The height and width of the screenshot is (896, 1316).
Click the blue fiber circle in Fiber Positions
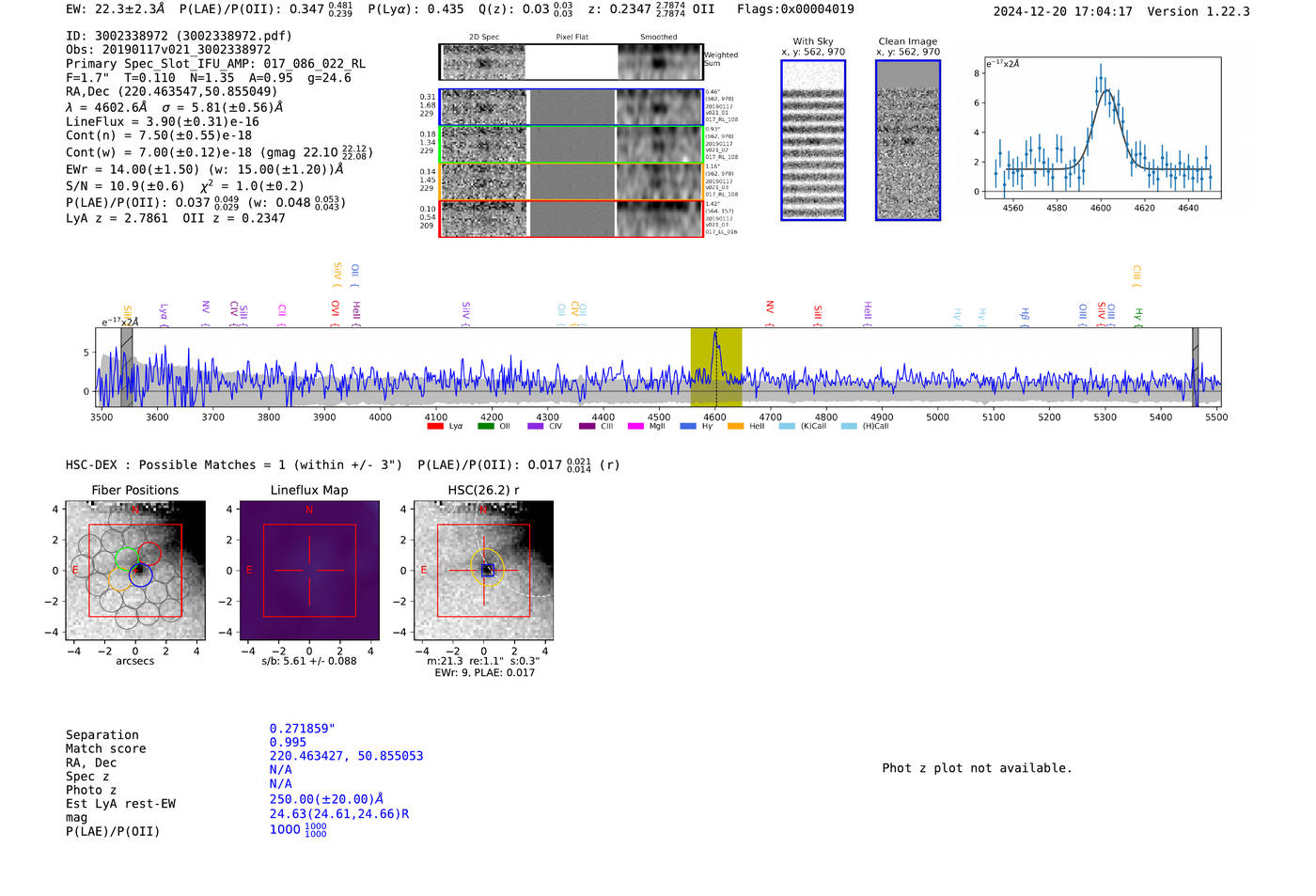click(141, 575)
